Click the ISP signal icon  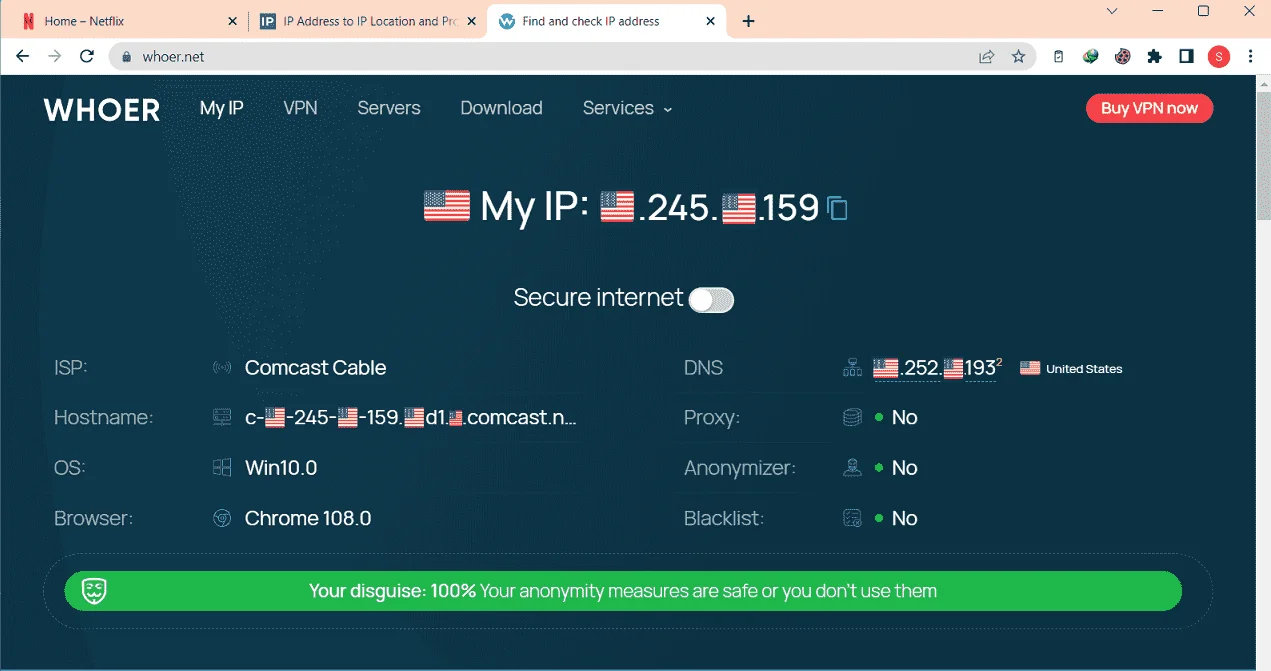tap(222, 368)
